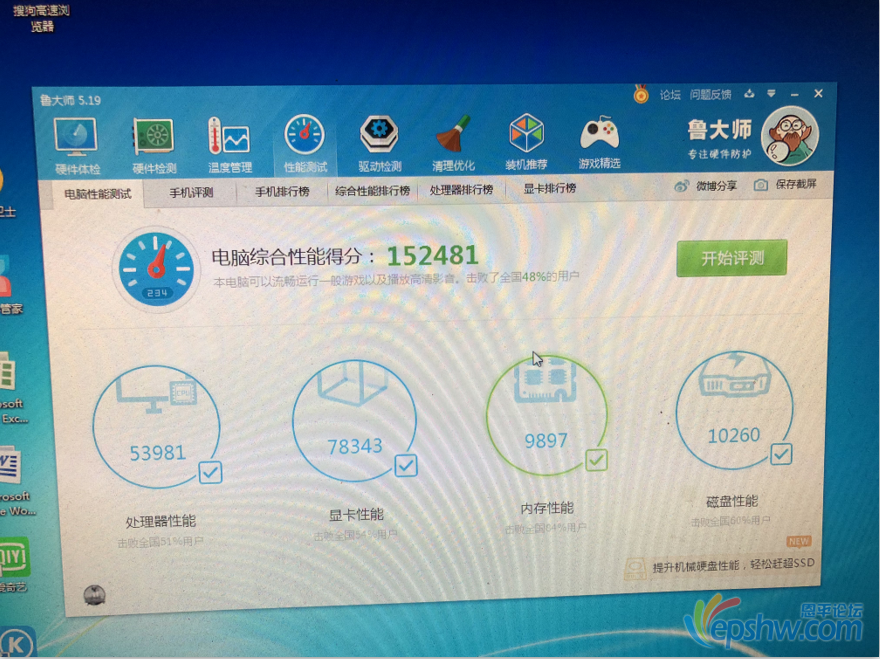Select the 性能测试 speedometer toolbar icon
The width and height of the screenshot is (880, 659).
305,135
